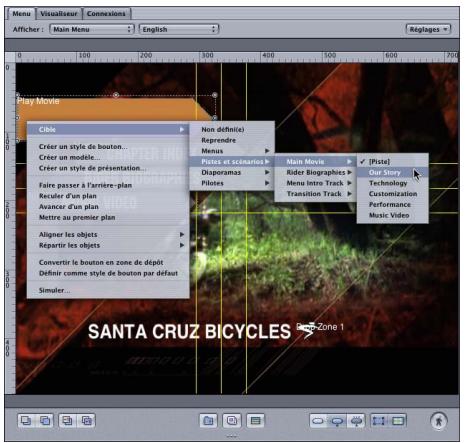Screen dimensions: 465x443
Task: Choose Définir comme style de bouton par défaut
Action: pyautogui.click(x=108, y=273)
